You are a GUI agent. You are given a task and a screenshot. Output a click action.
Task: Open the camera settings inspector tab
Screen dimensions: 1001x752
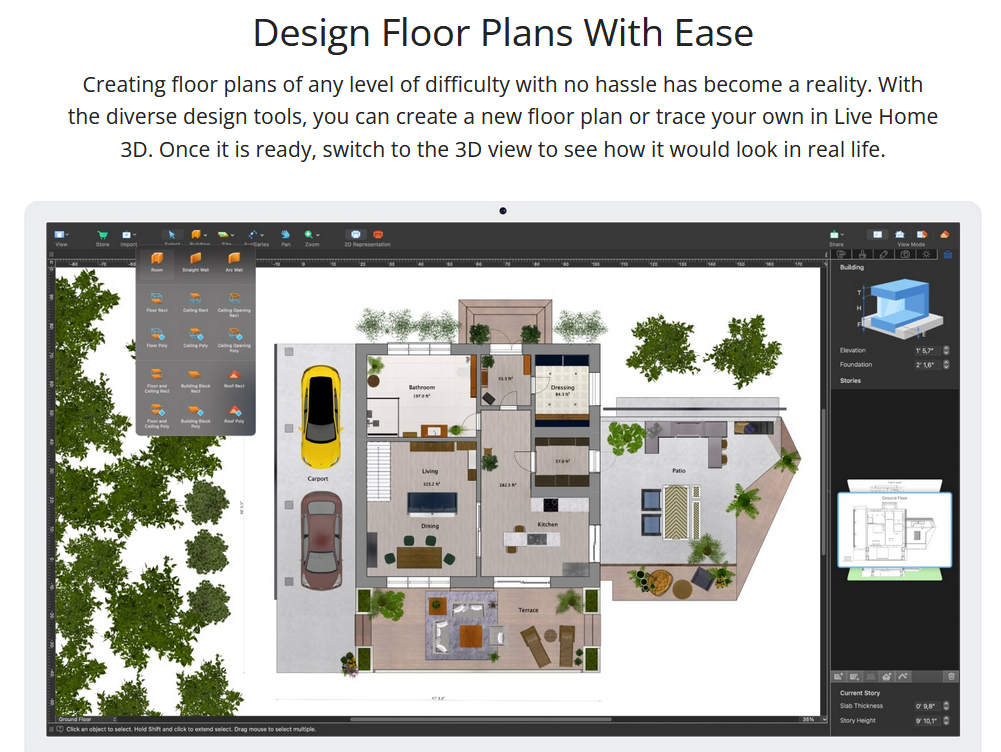click(905, 254)
